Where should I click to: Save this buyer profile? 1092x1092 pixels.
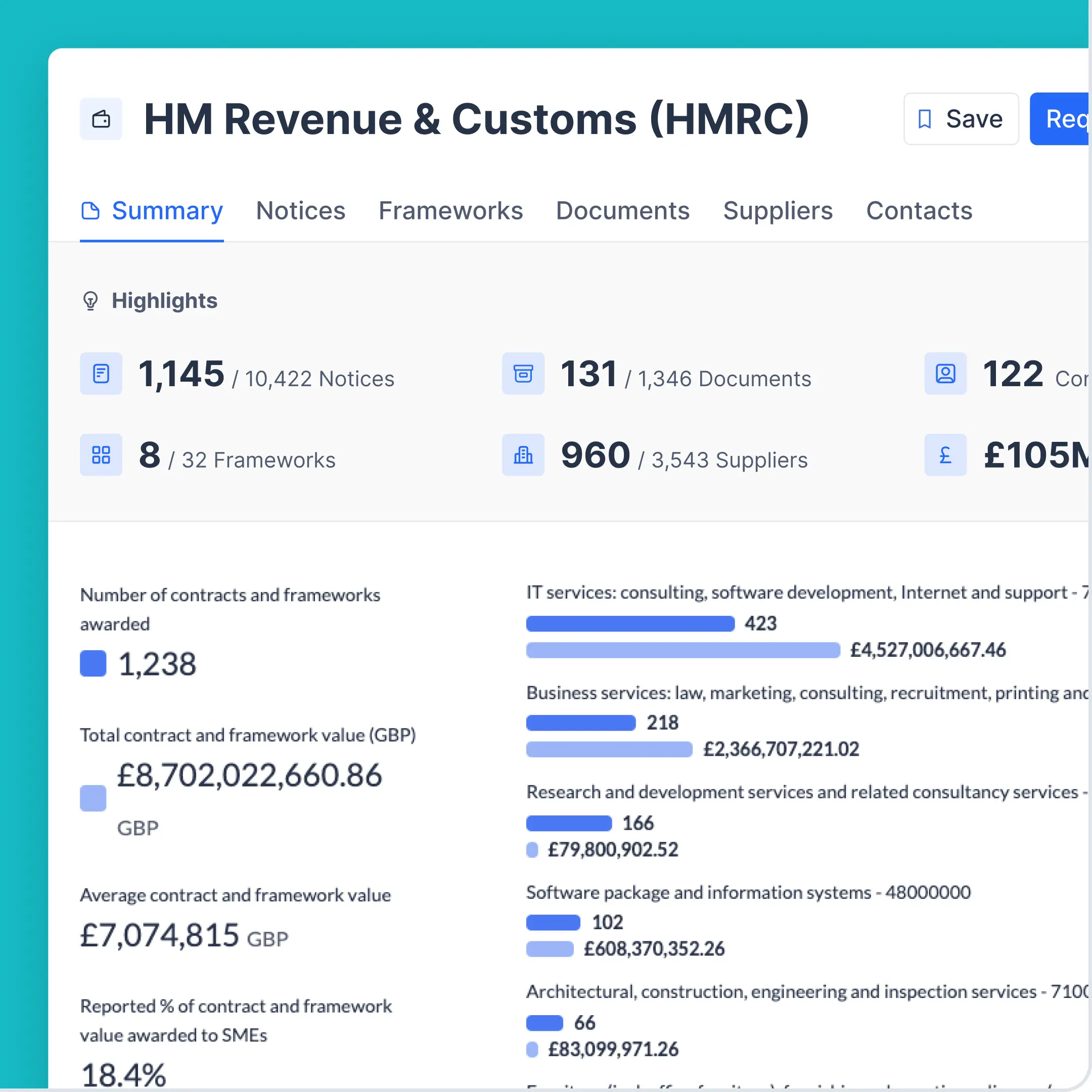962,119
